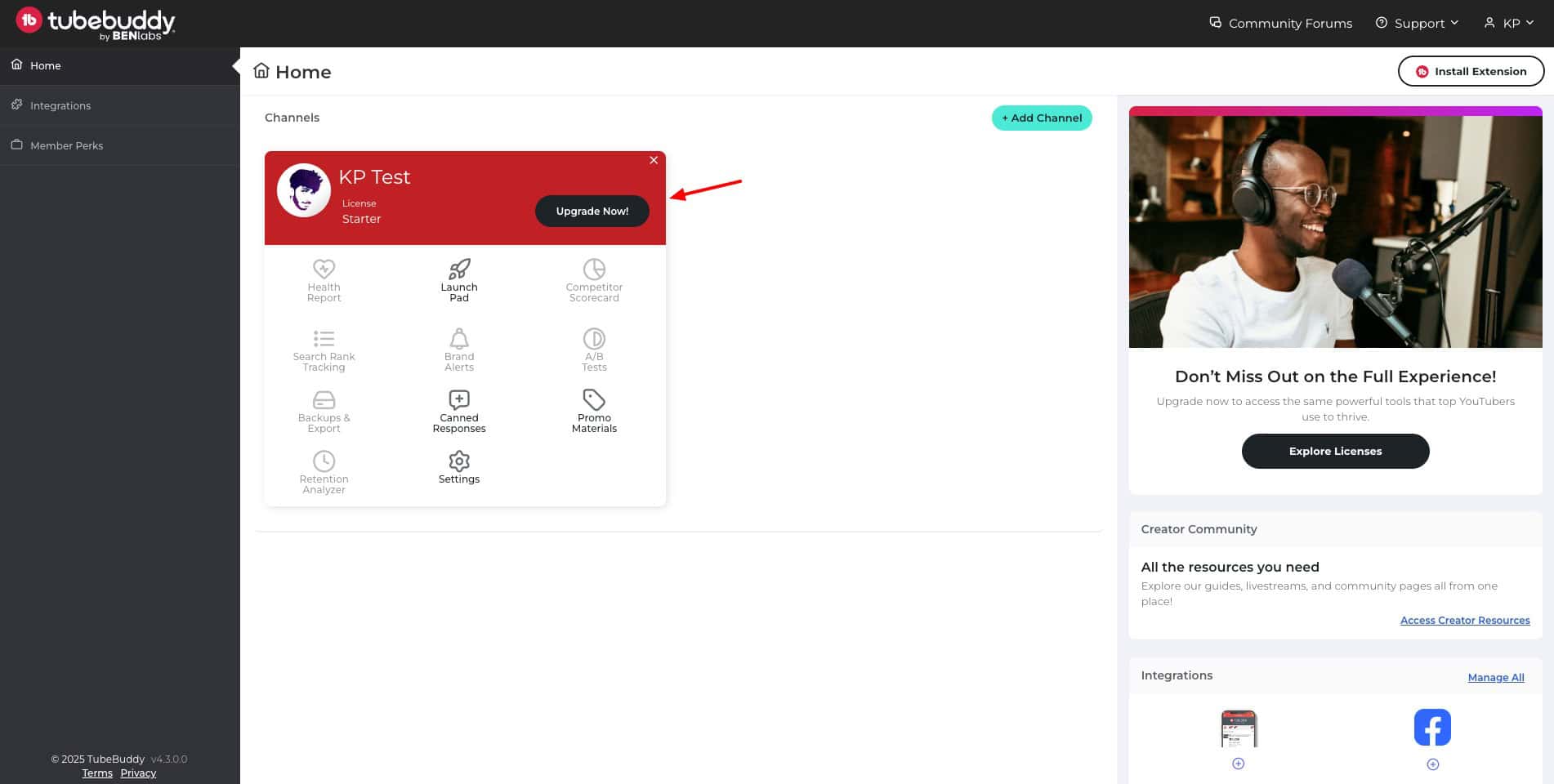The width and height of the screenshot is (1554, 784).
Task: Expand the KP account dropdown
Action: pyautogui.click(x=1510, y=23)
